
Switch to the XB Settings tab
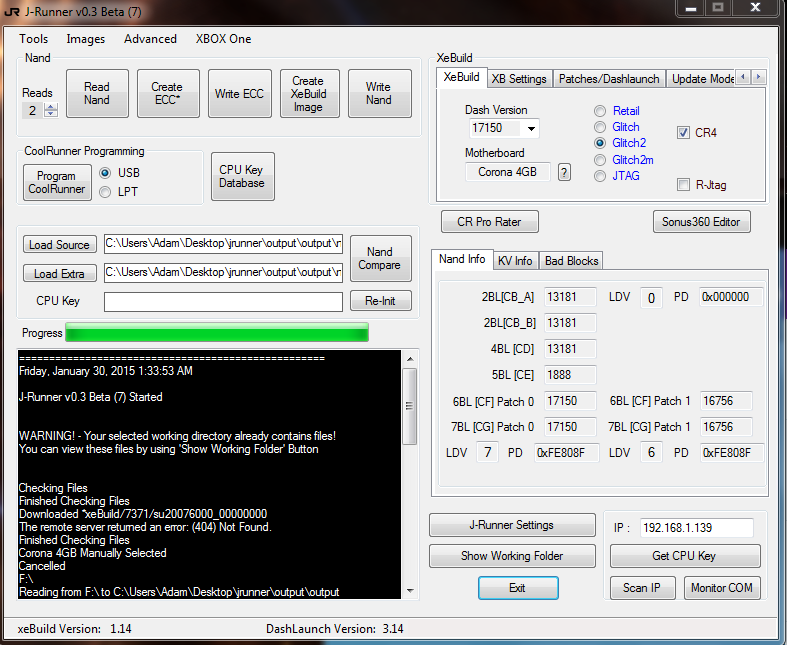(x=519, y=79)
